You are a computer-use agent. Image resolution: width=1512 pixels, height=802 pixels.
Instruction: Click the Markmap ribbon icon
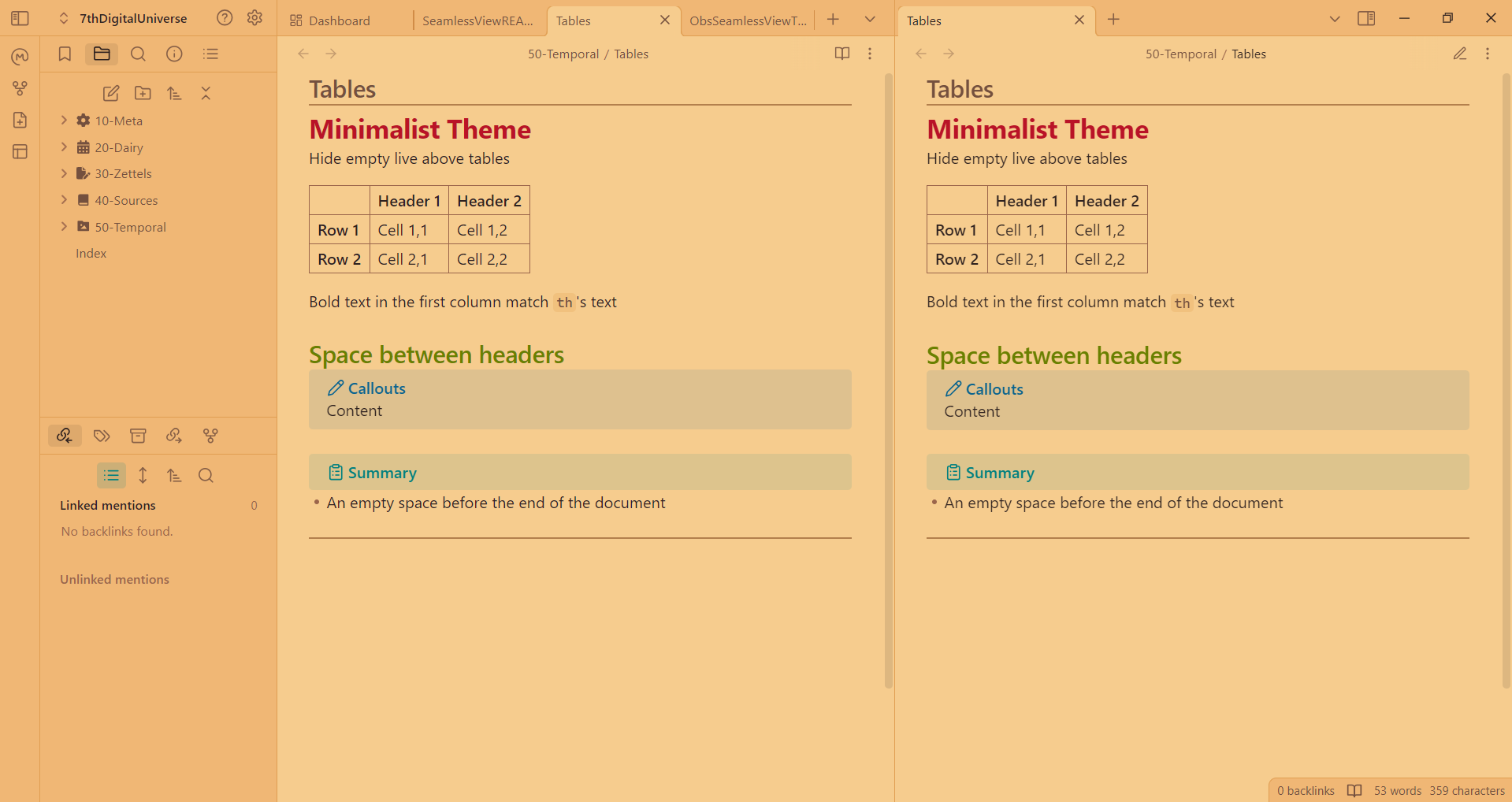(x=20, y=57)
